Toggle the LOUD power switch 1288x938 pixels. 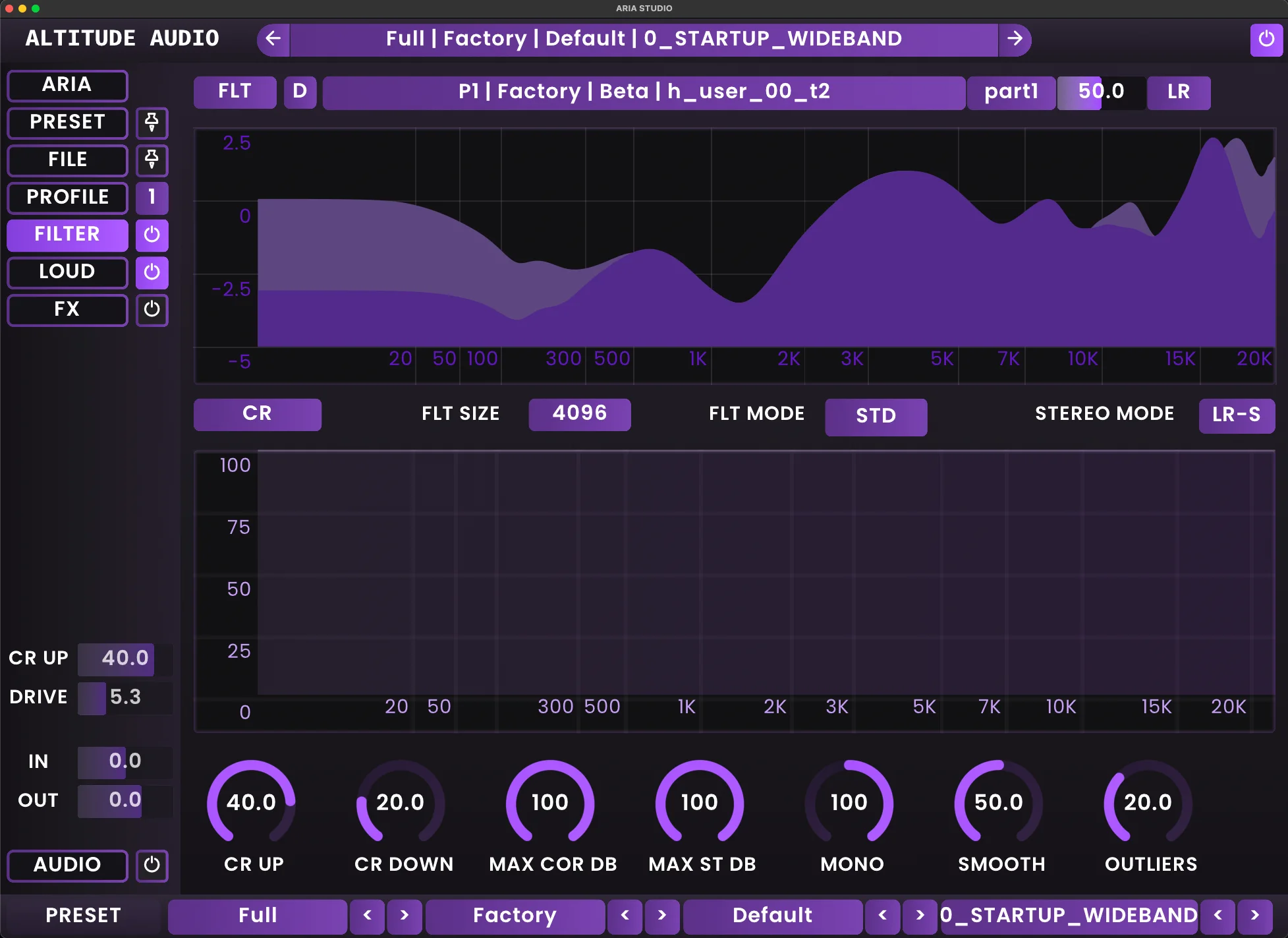152,272
